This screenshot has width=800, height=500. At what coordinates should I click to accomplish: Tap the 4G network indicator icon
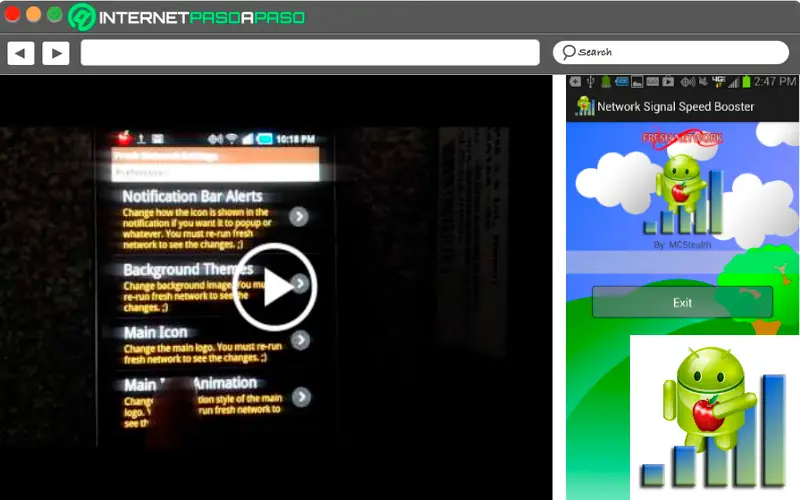pos(718,81)
